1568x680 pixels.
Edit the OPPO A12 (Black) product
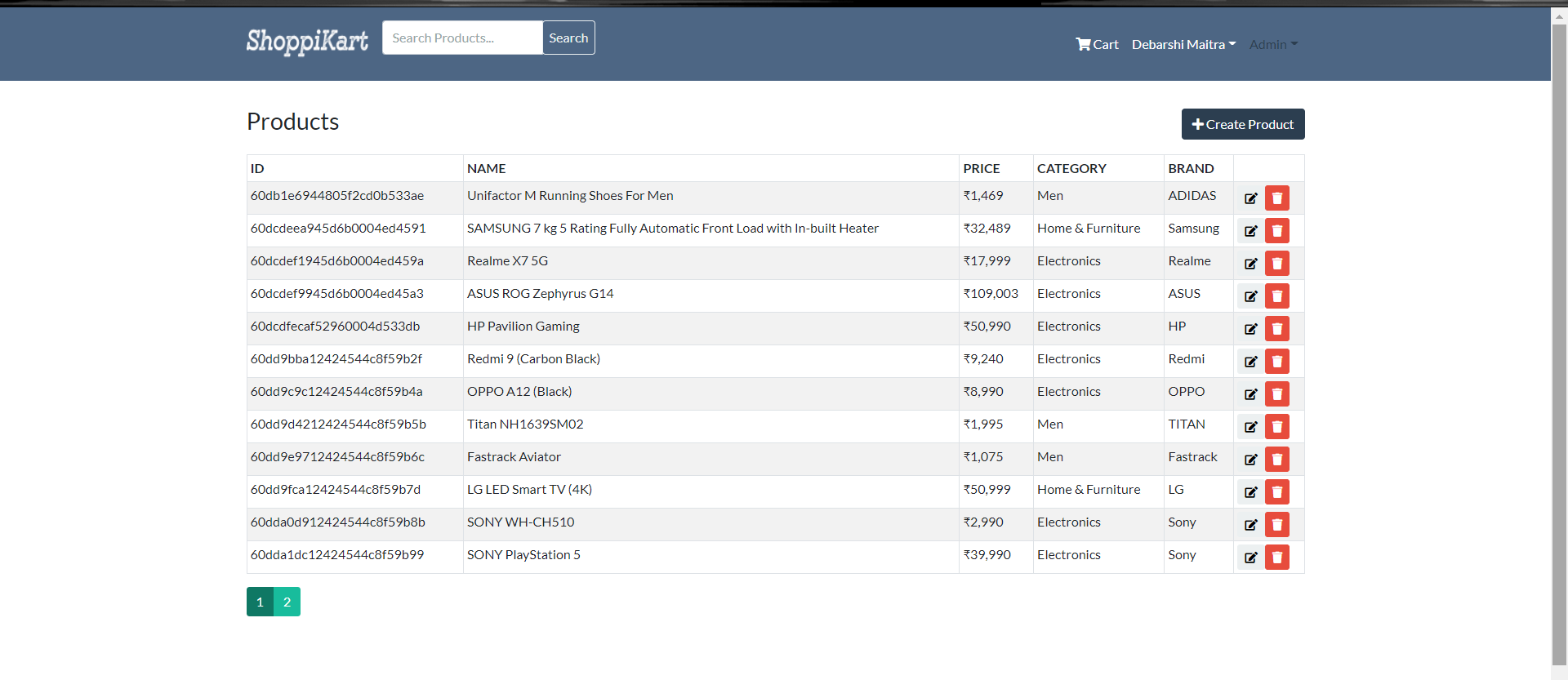point(1250,394)
